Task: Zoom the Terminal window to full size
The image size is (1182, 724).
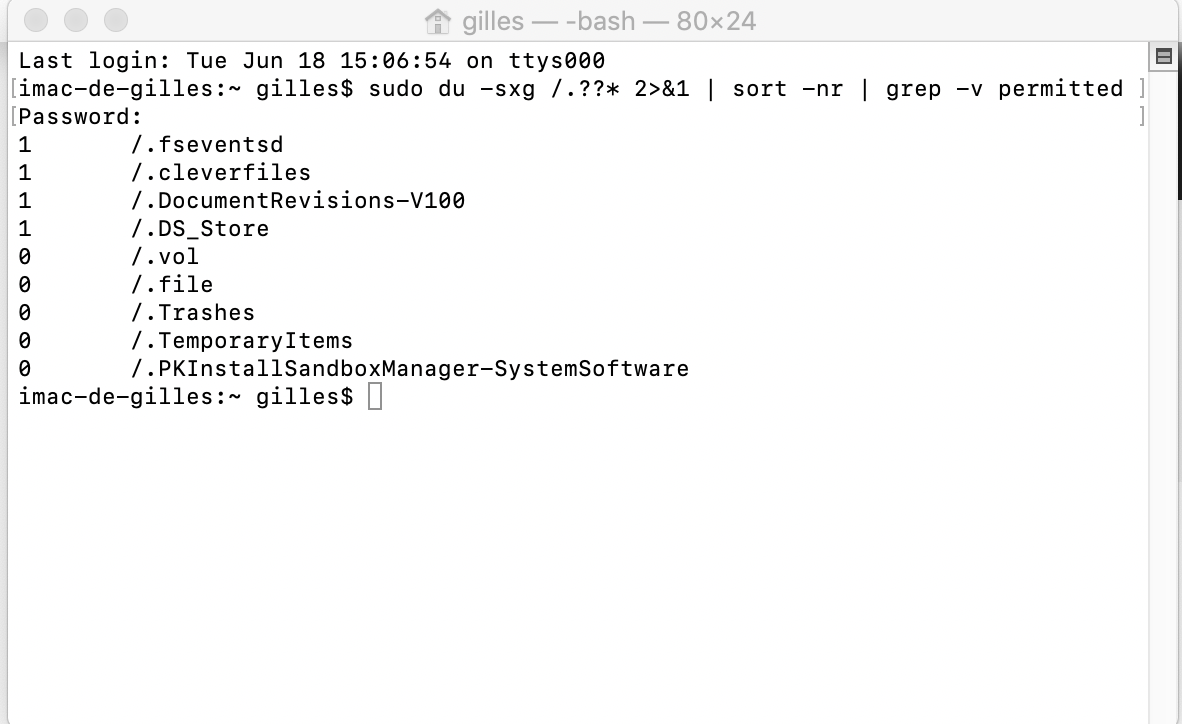Action: tap(116, 20)
